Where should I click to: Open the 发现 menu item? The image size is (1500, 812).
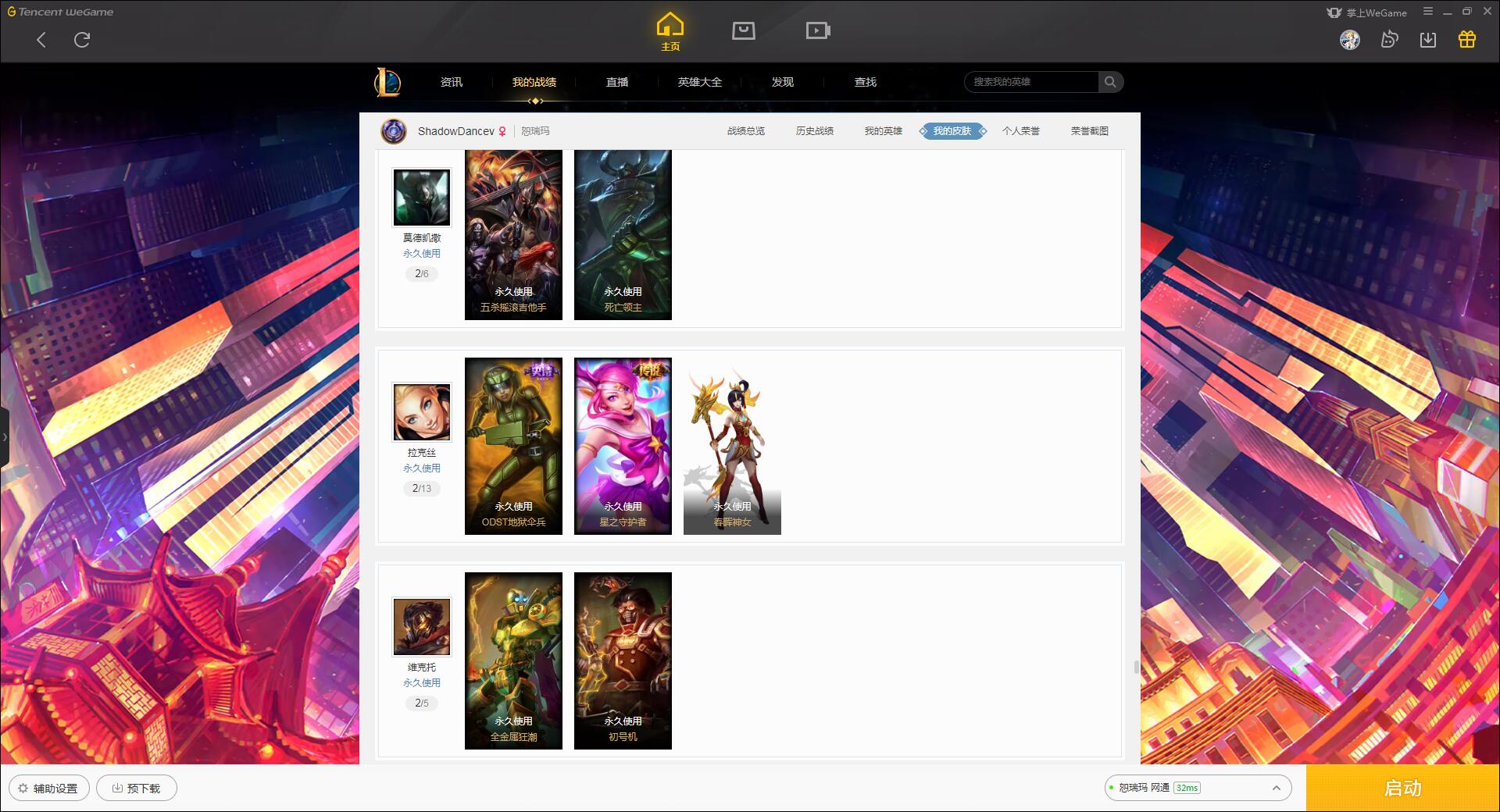tap(783, 82)
